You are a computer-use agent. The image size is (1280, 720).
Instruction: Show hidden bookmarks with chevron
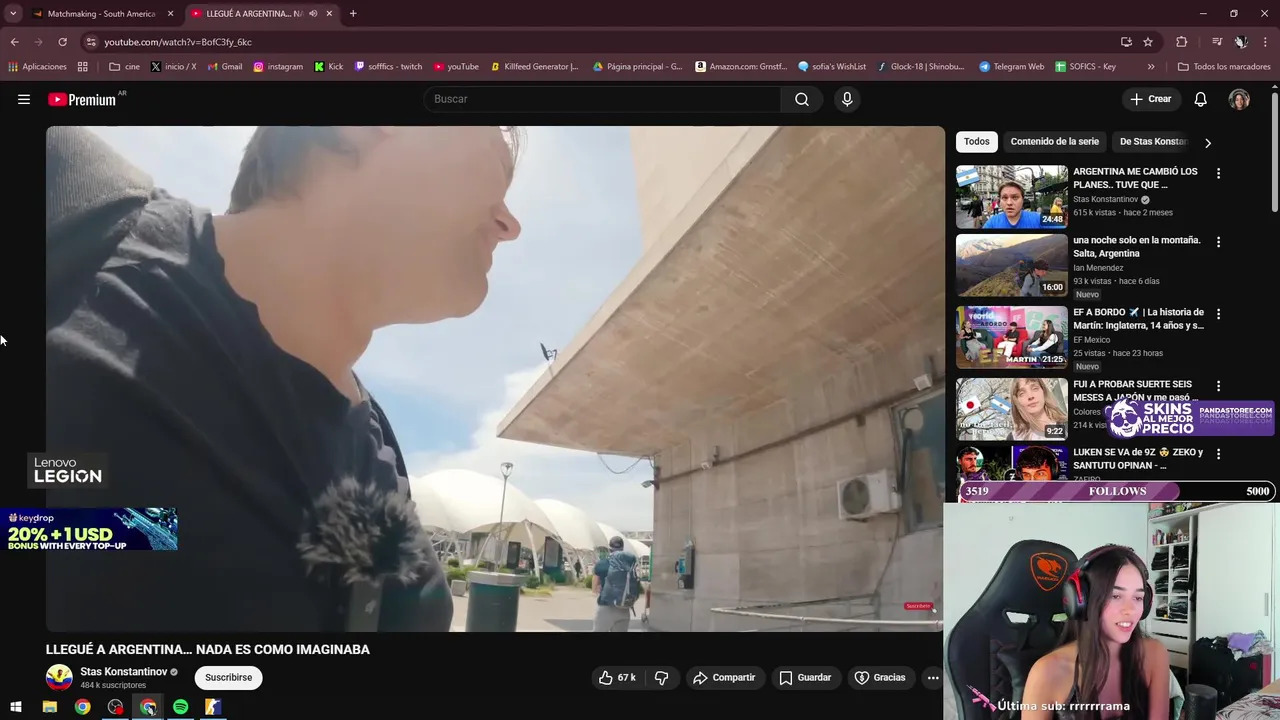tap(1151, 67)
